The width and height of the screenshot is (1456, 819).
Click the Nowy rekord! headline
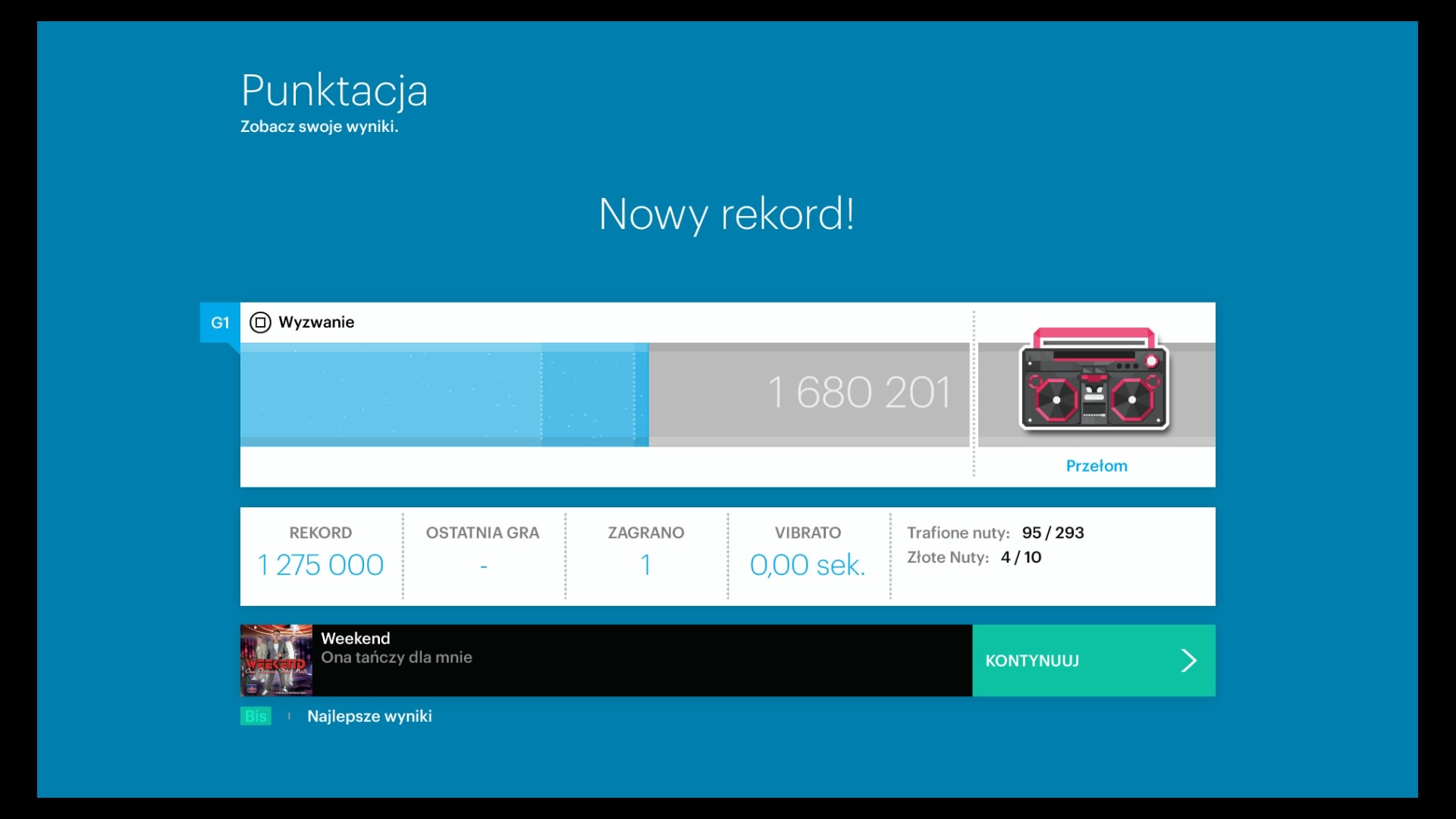coord(726,215)
